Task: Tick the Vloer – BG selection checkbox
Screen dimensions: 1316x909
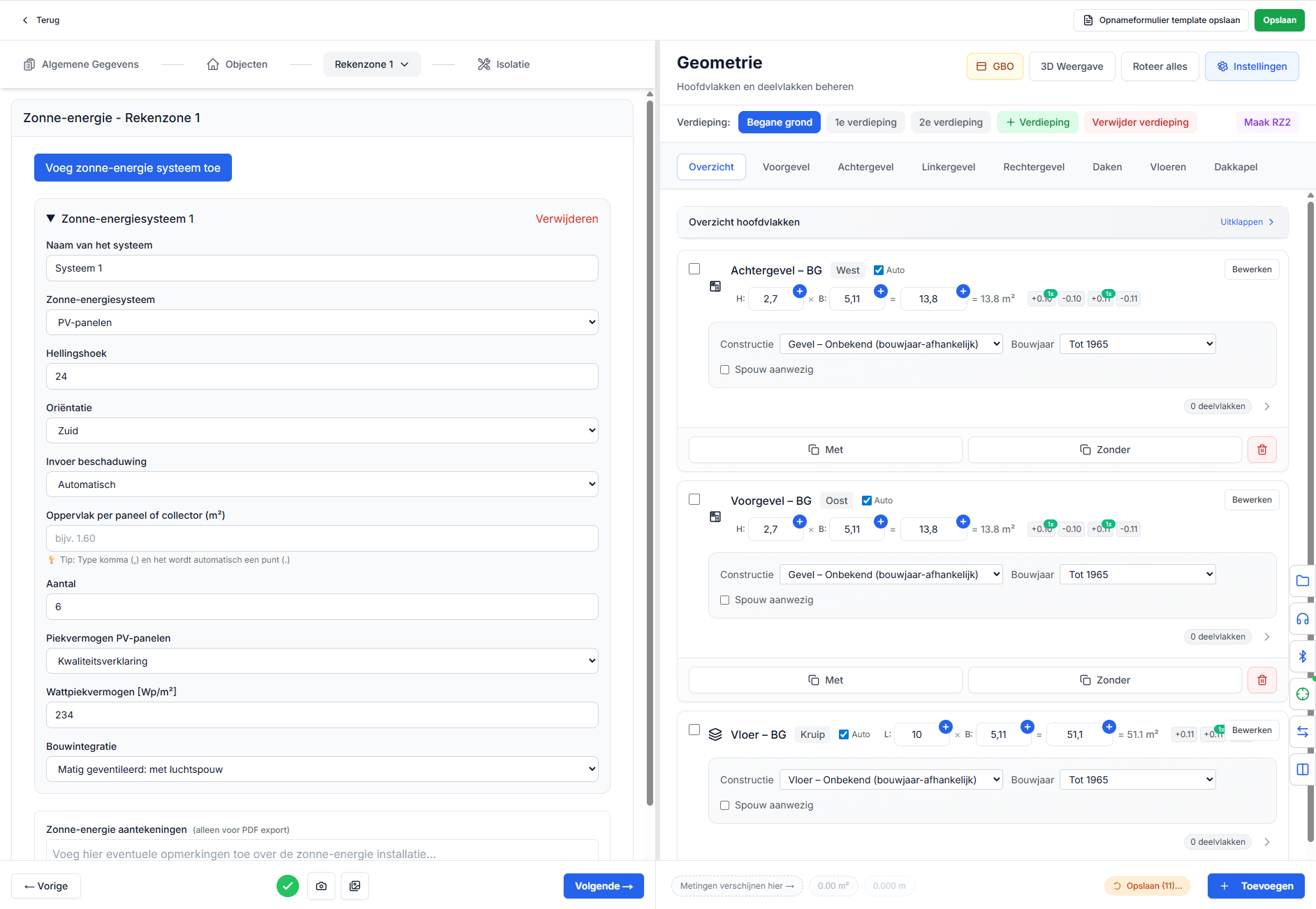Action: pyautogui.click(x=694, y=729)
